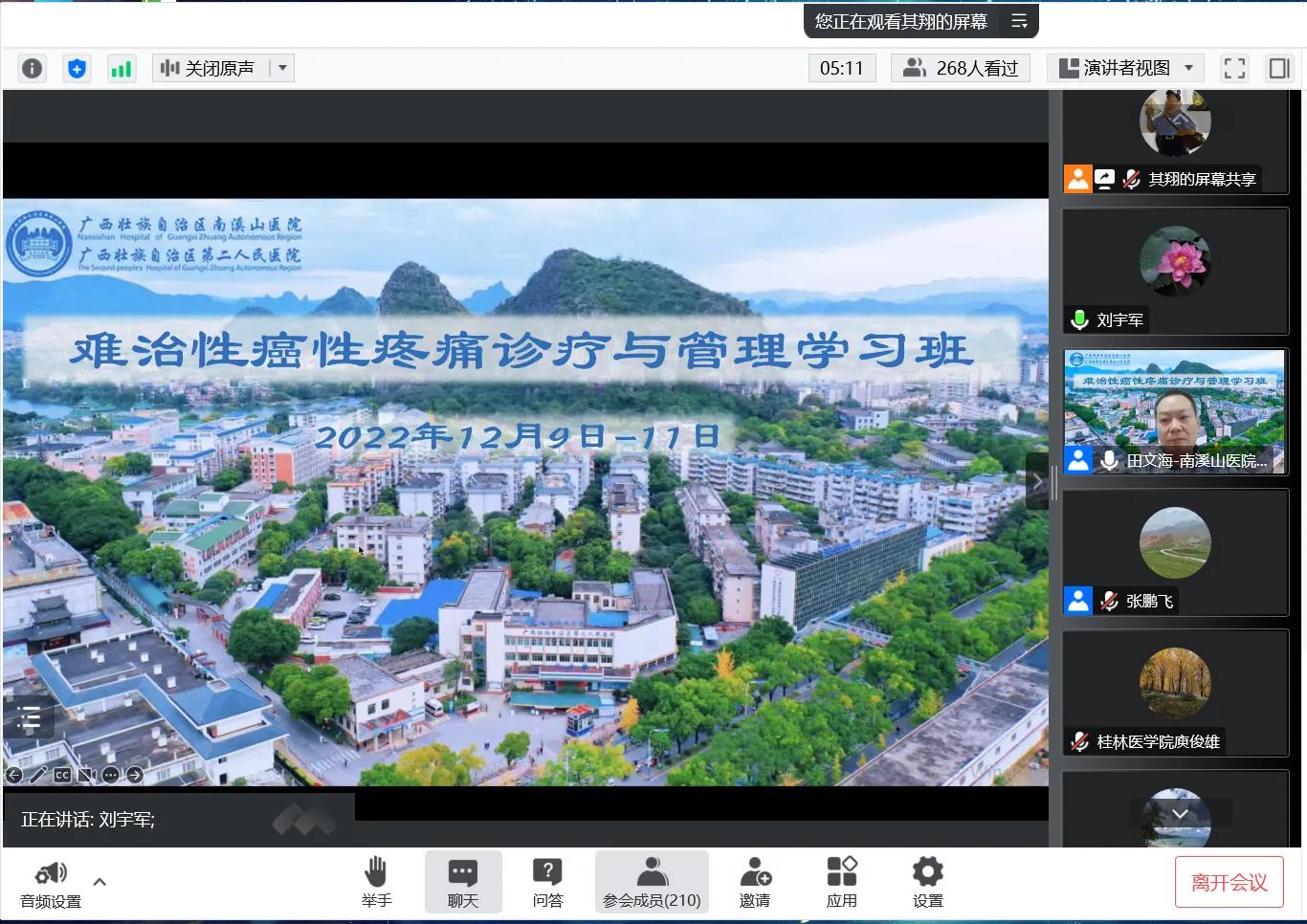Viewport: 1307px width, 924px height.
Task: Toggle 关闭原声 original sound button
Action: coord(210,68)
